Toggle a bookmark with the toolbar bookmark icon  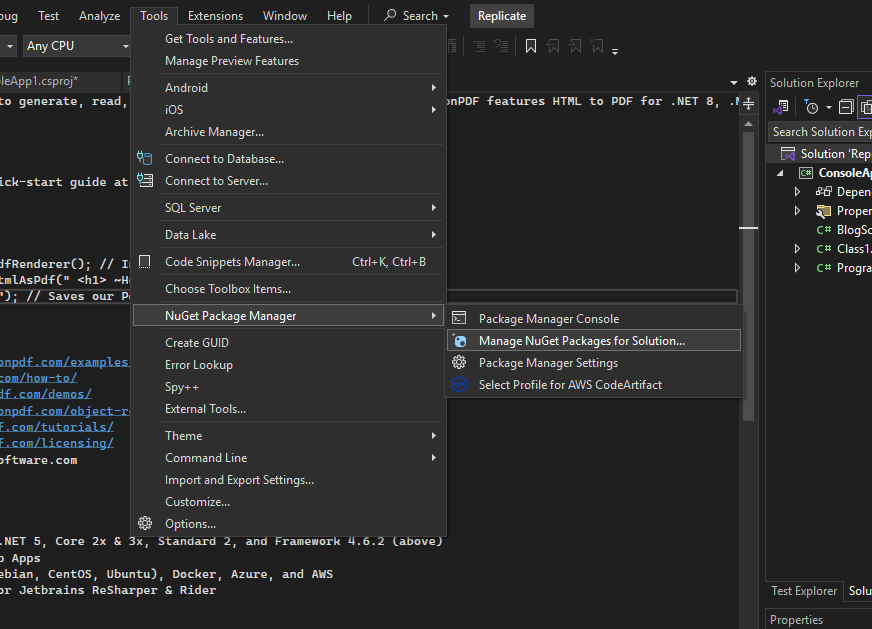click(531, 46)
